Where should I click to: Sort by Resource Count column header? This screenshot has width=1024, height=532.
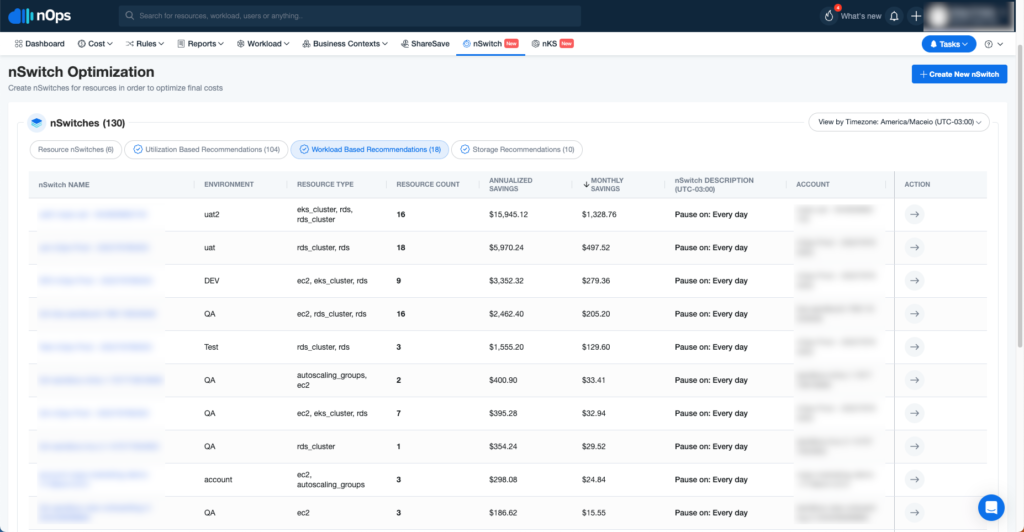(x=428, y=185)
